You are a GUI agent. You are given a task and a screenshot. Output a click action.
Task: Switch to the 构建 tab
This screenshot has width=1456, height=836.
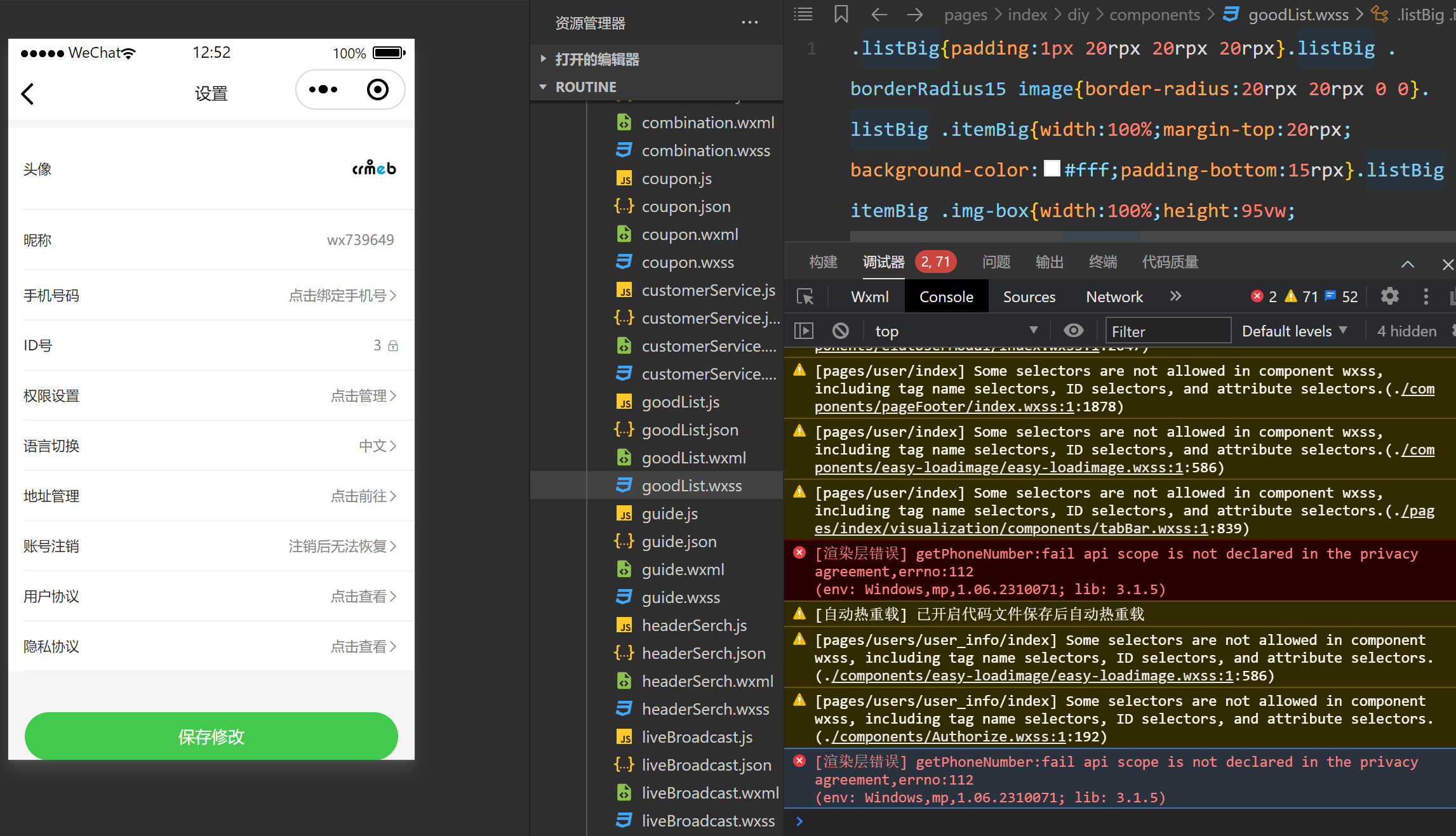pos(824,262)
